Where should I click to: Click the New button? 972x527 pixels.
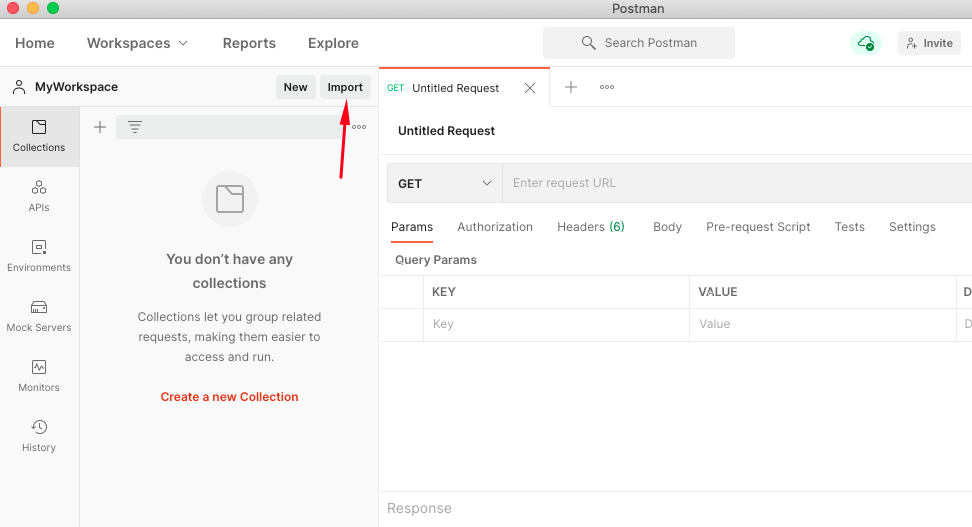click(x=296, y=87)
